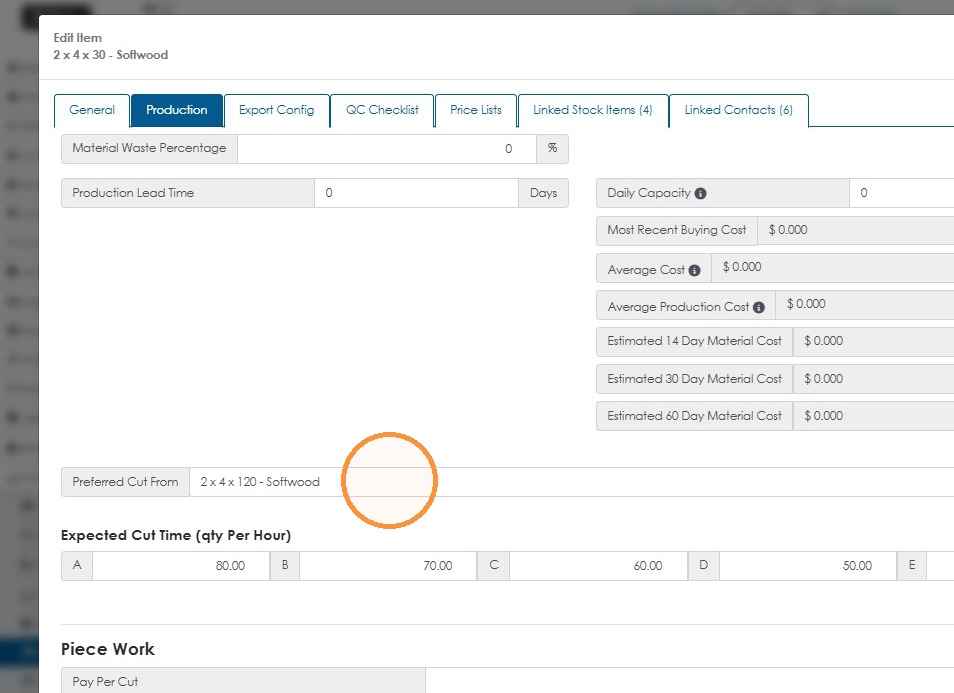Click the Average Cost info icon
The image size is (954, 693).
694,271
